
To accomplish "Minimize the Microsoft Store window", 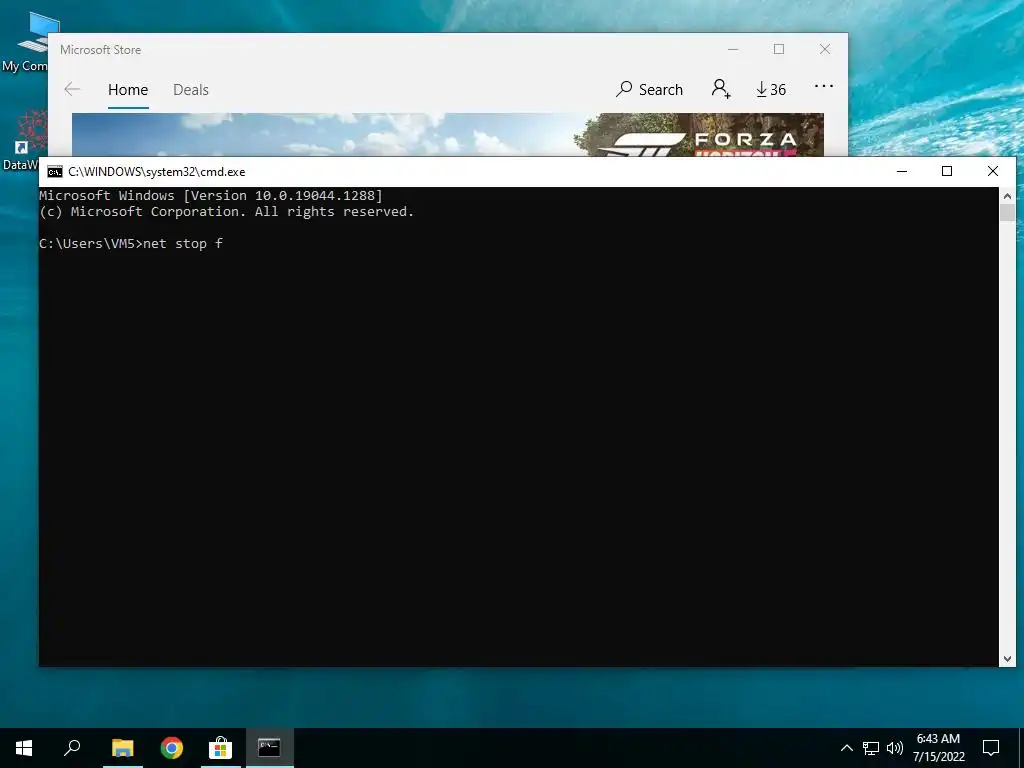I will point(733,50).
